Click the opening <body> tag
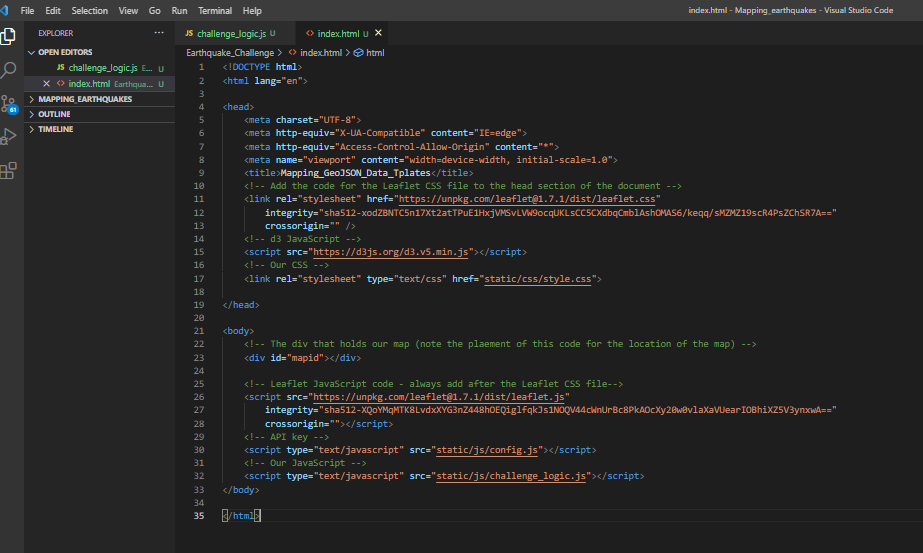The height and width of the screenshot is (553, 923). click(x=238, y=331)
